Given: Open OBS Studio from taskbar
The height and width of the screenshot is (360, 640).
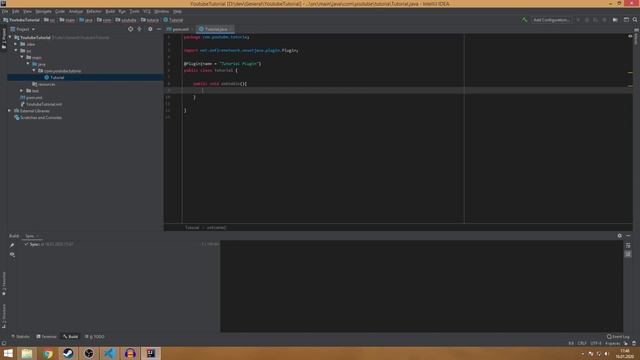Looking at the screenshot, I should pos(89,353).
